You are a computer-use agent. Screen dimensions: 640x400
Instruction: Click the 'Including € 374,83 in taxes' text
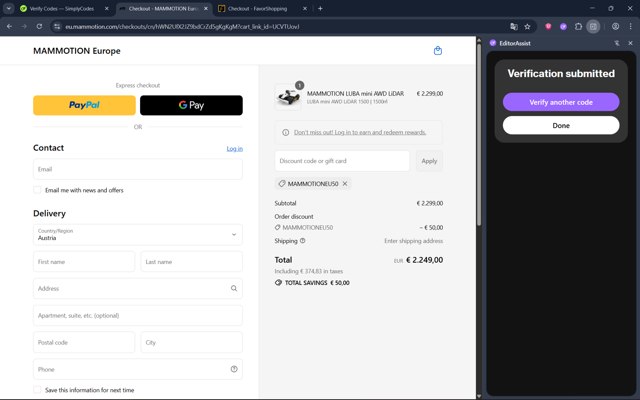(x=309, y=271)
